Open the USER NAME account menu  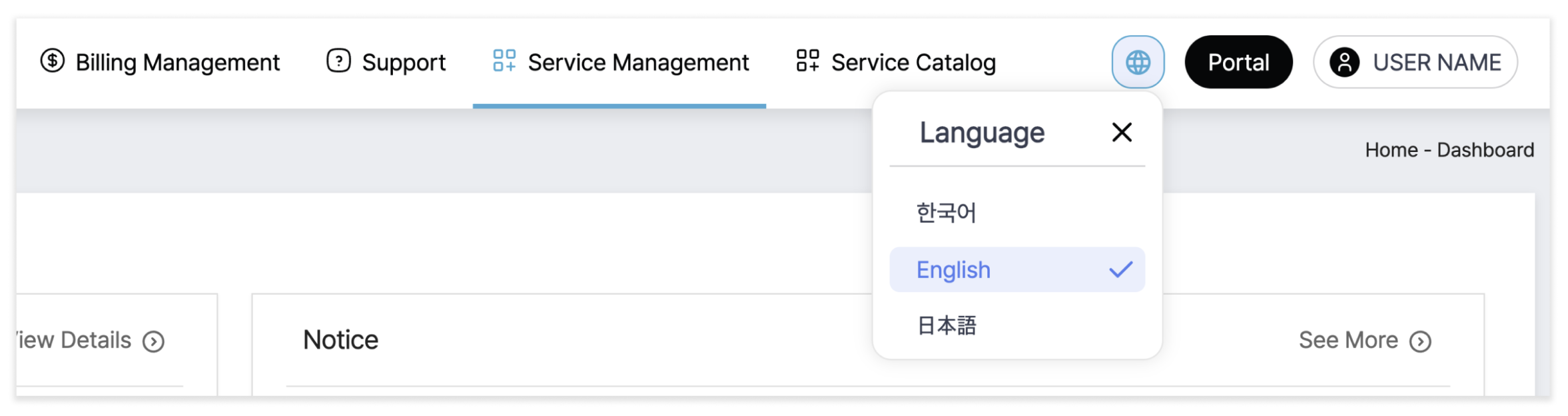(1415, 62)
